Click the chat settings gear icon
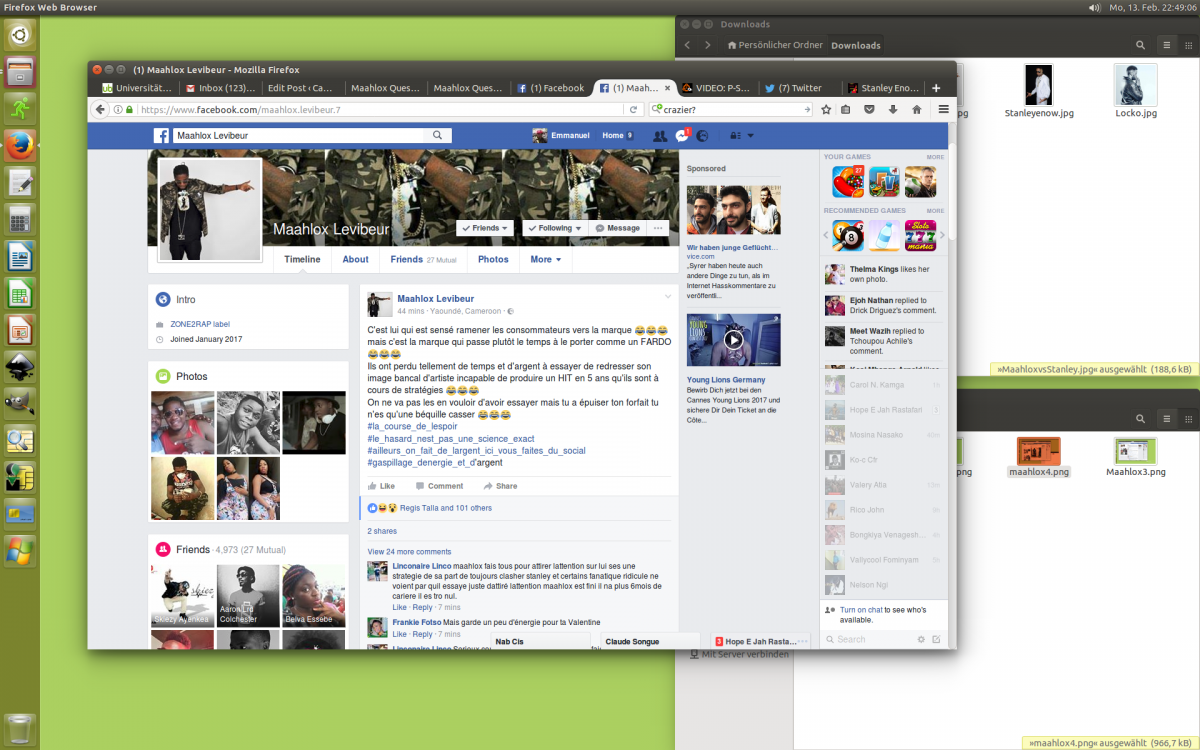 click(x=921, y=639)
